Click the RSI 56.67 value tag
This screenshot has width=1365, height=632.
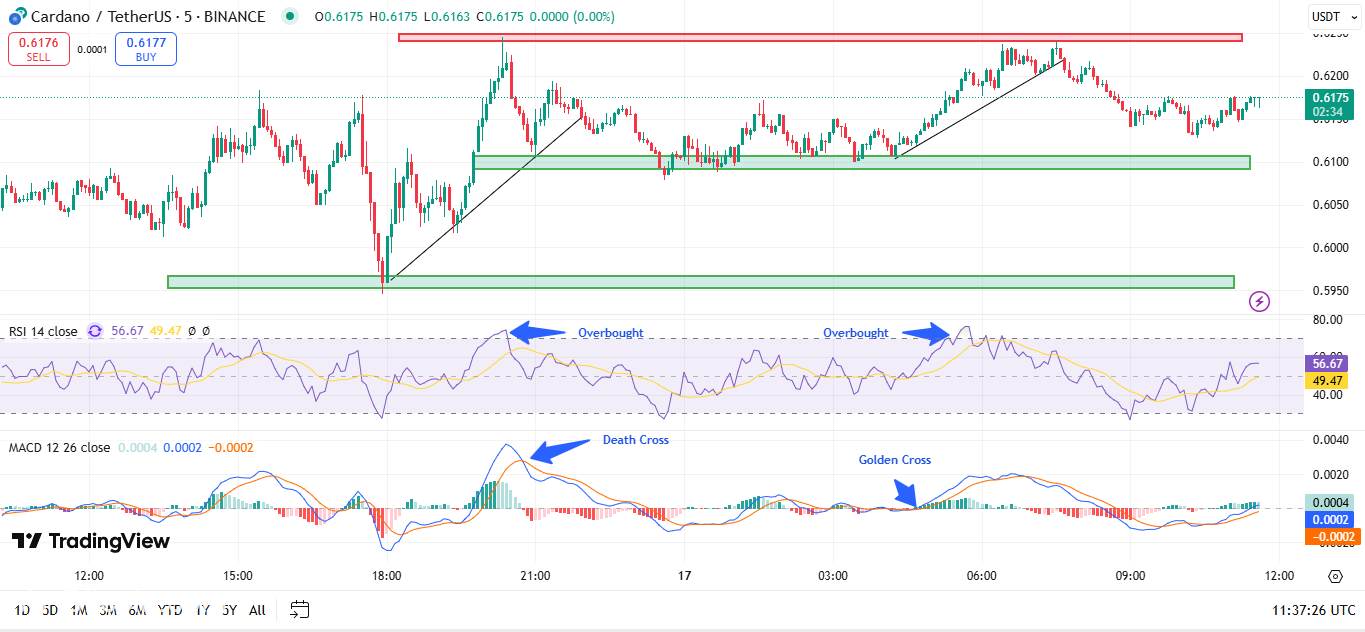[1327, 363]
